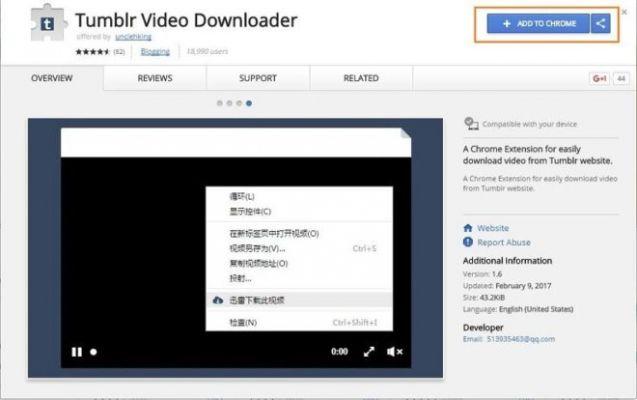Open the Support tab
The width and height of the screenshot is (637, 400).
(x=258, y=78)
